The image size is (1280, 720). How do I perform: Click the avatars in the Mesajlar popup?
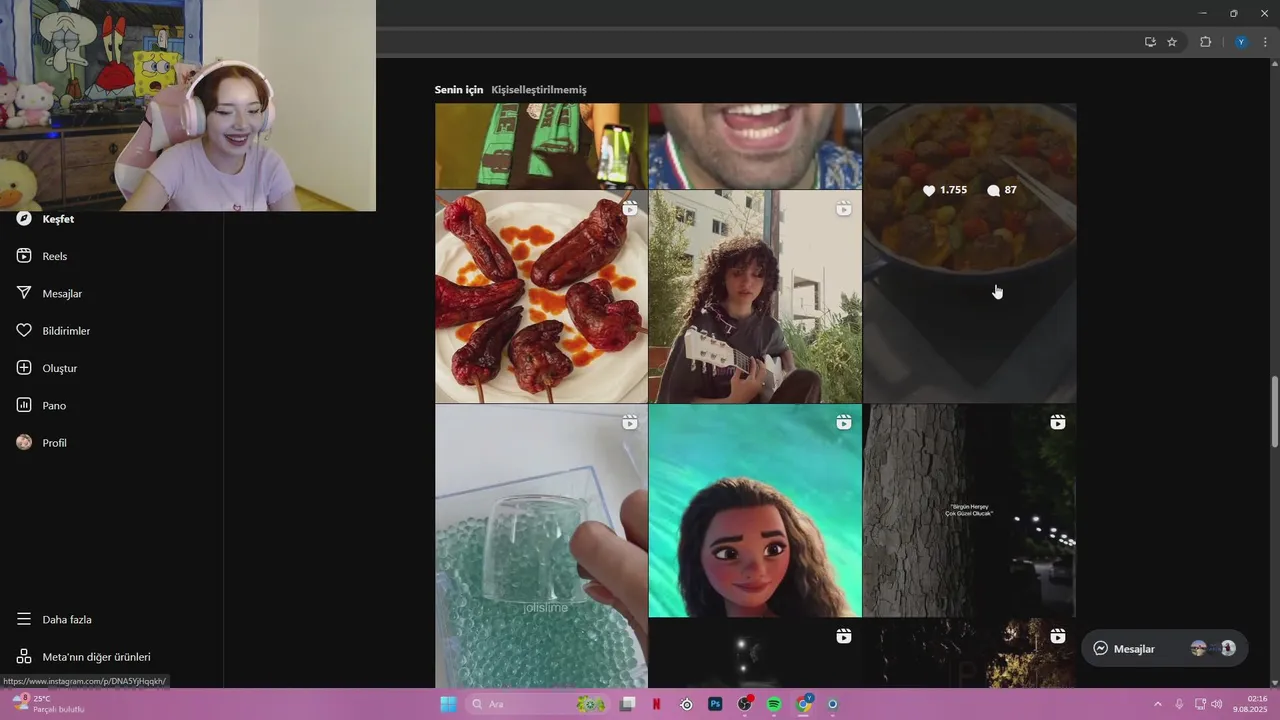click(1213, 649)
